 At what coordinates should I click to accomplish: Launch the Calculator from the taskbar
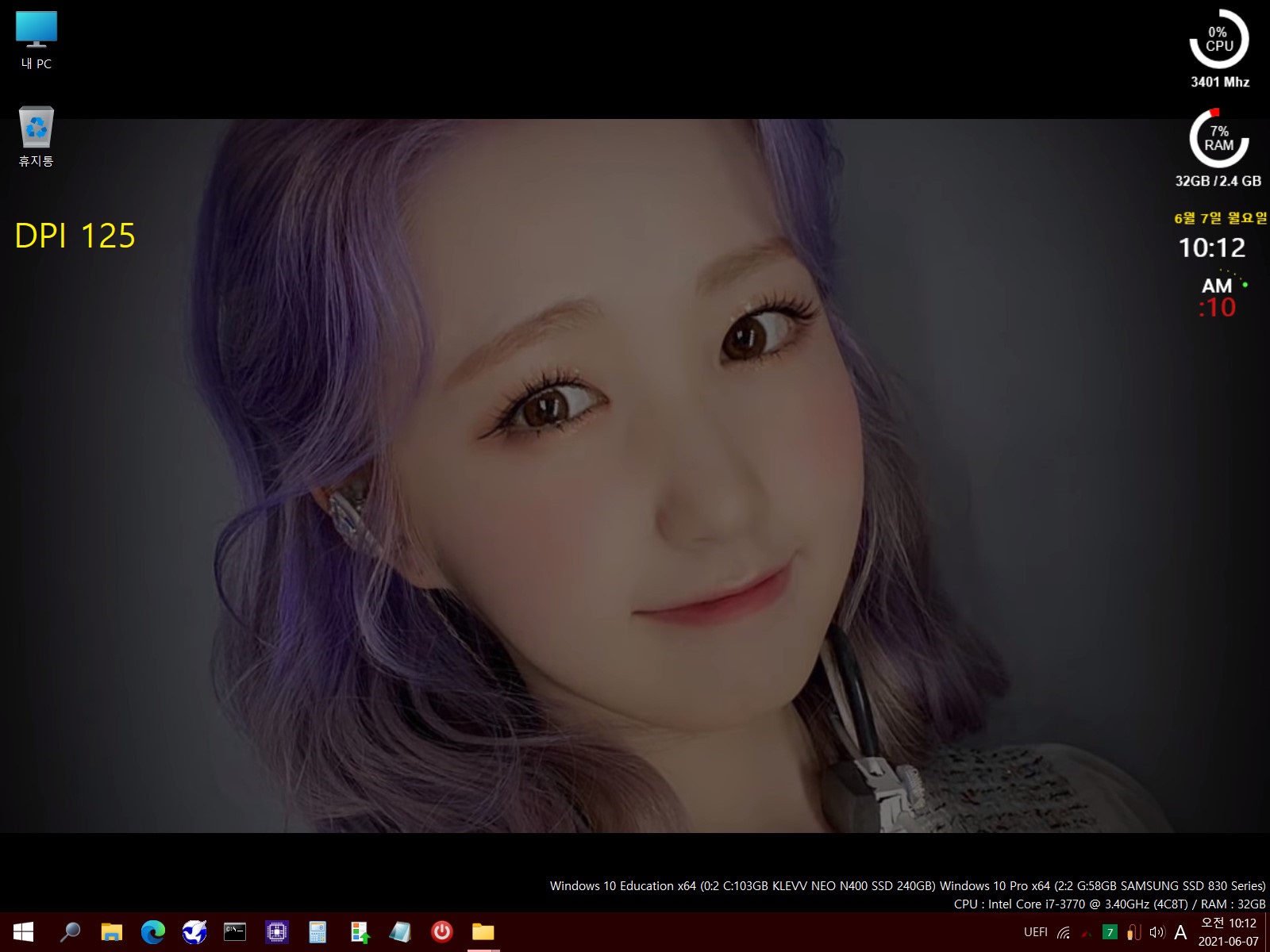click(317, 932)
